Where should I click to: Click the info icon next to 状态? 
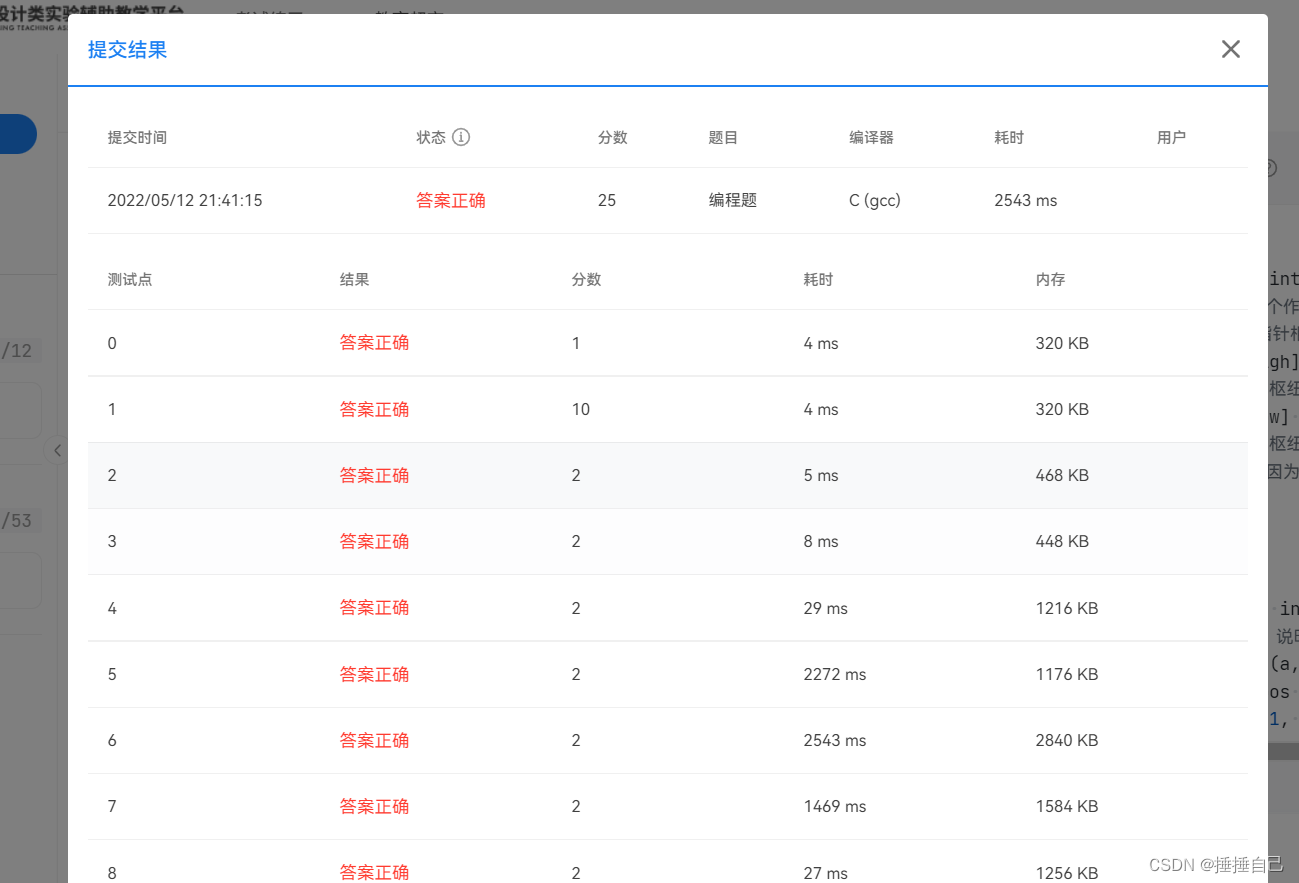point(461,137)
